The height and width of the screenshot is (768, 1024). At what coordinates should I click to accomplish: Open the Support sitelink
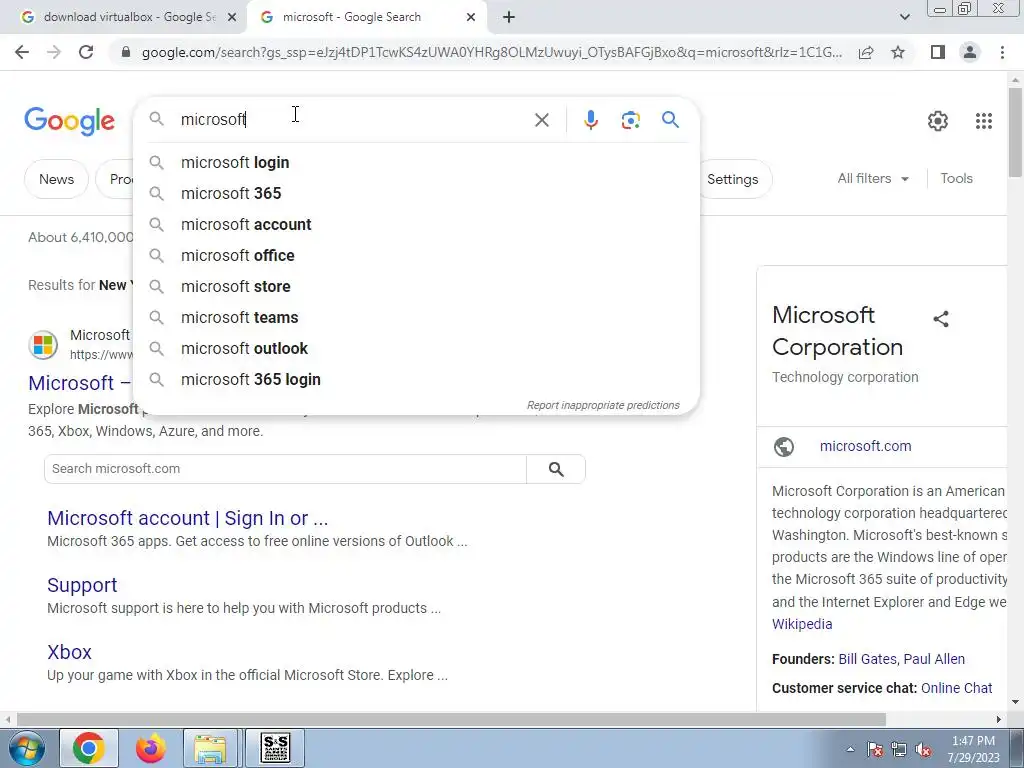click(82, 585)
